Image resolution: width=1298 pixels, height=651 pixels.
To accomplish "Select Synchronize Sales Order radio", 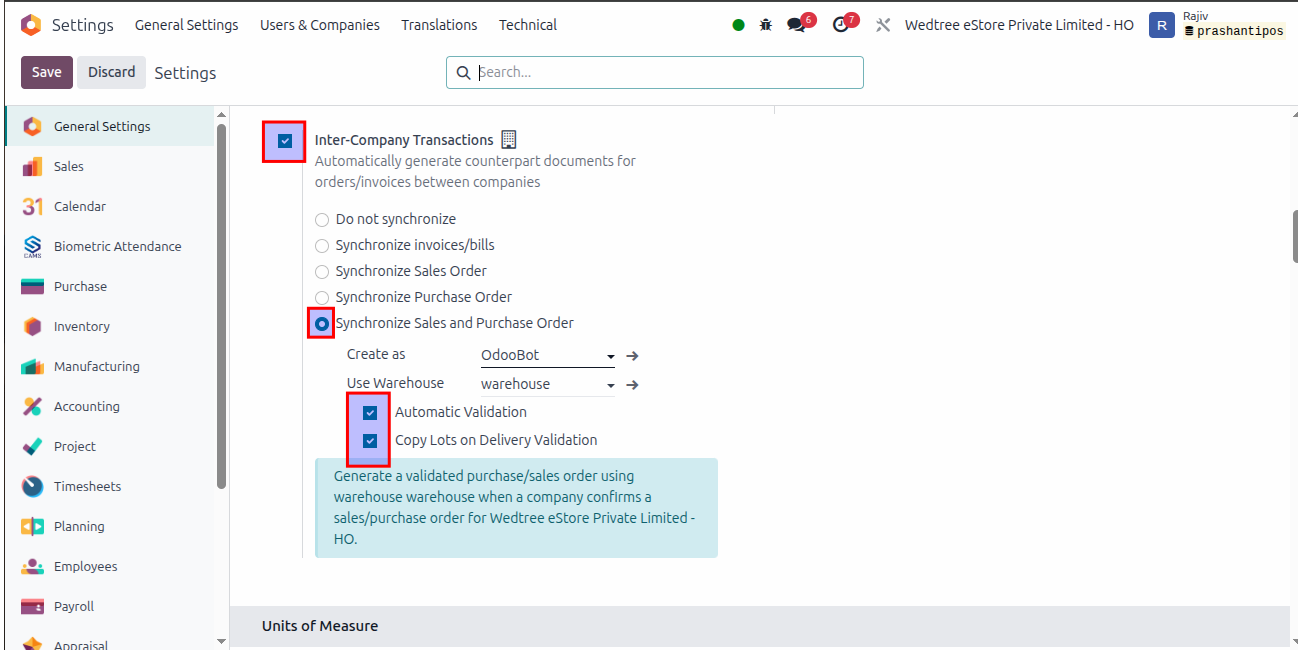I will click(x=321, y=271).
